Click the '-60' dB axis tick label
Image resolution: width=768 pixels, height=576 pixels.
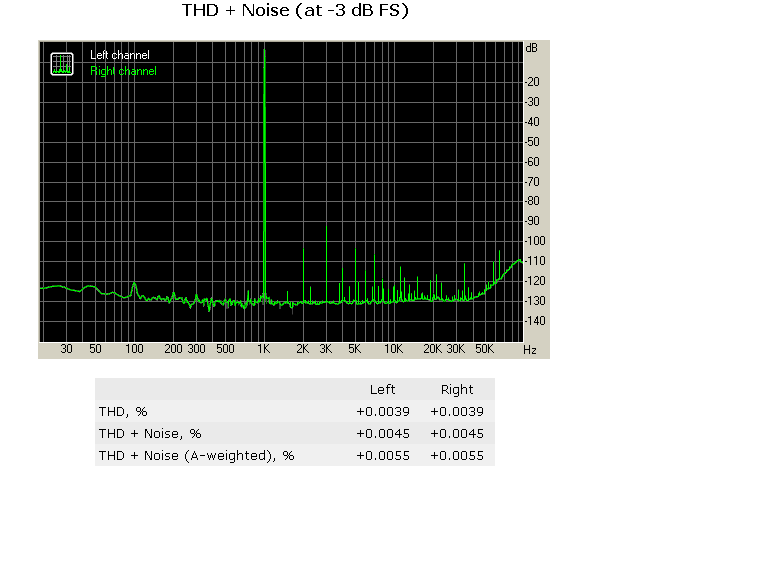(x=532, y=162)
